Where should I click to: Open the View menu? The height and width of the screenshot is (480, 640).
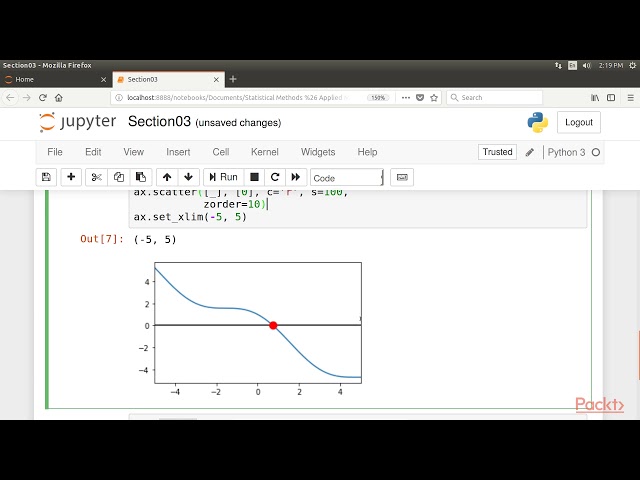[x=133, y=152]
